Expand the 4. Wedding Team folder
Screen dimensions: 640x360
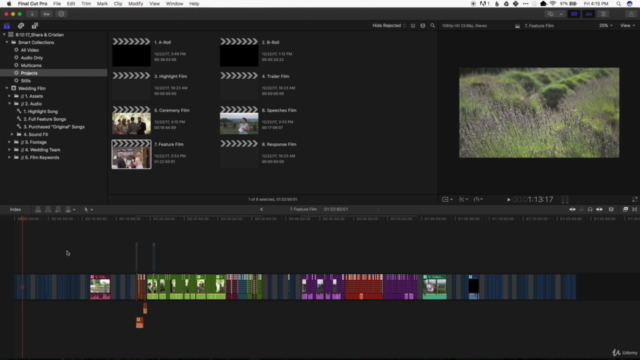(x=9, y=150)
